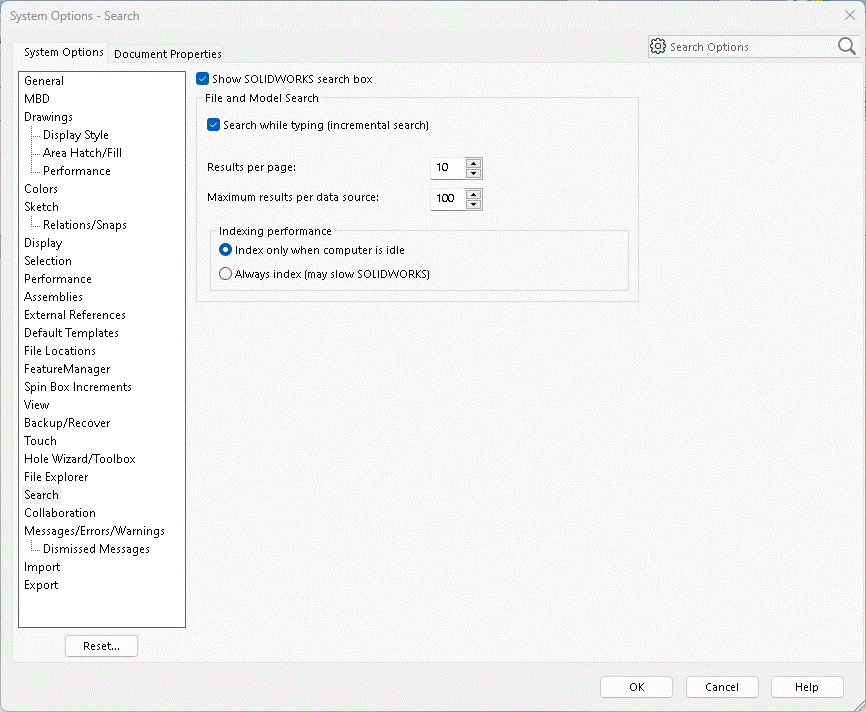Select Drawings category
Image resolution: width=866 pixels, height=712 pixels.
point(48,117)
